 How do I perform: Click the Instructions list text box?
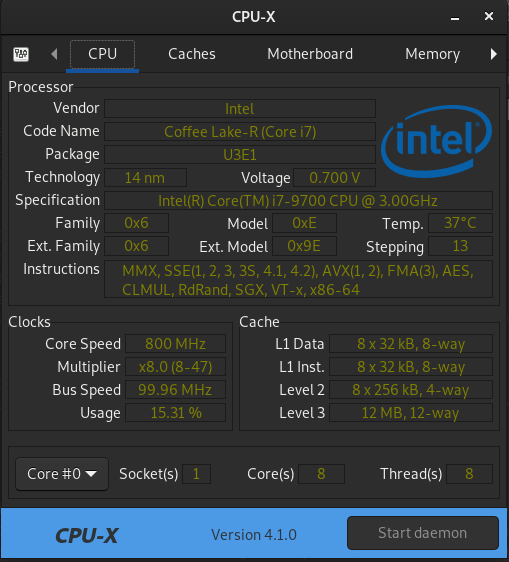[298, 280]
